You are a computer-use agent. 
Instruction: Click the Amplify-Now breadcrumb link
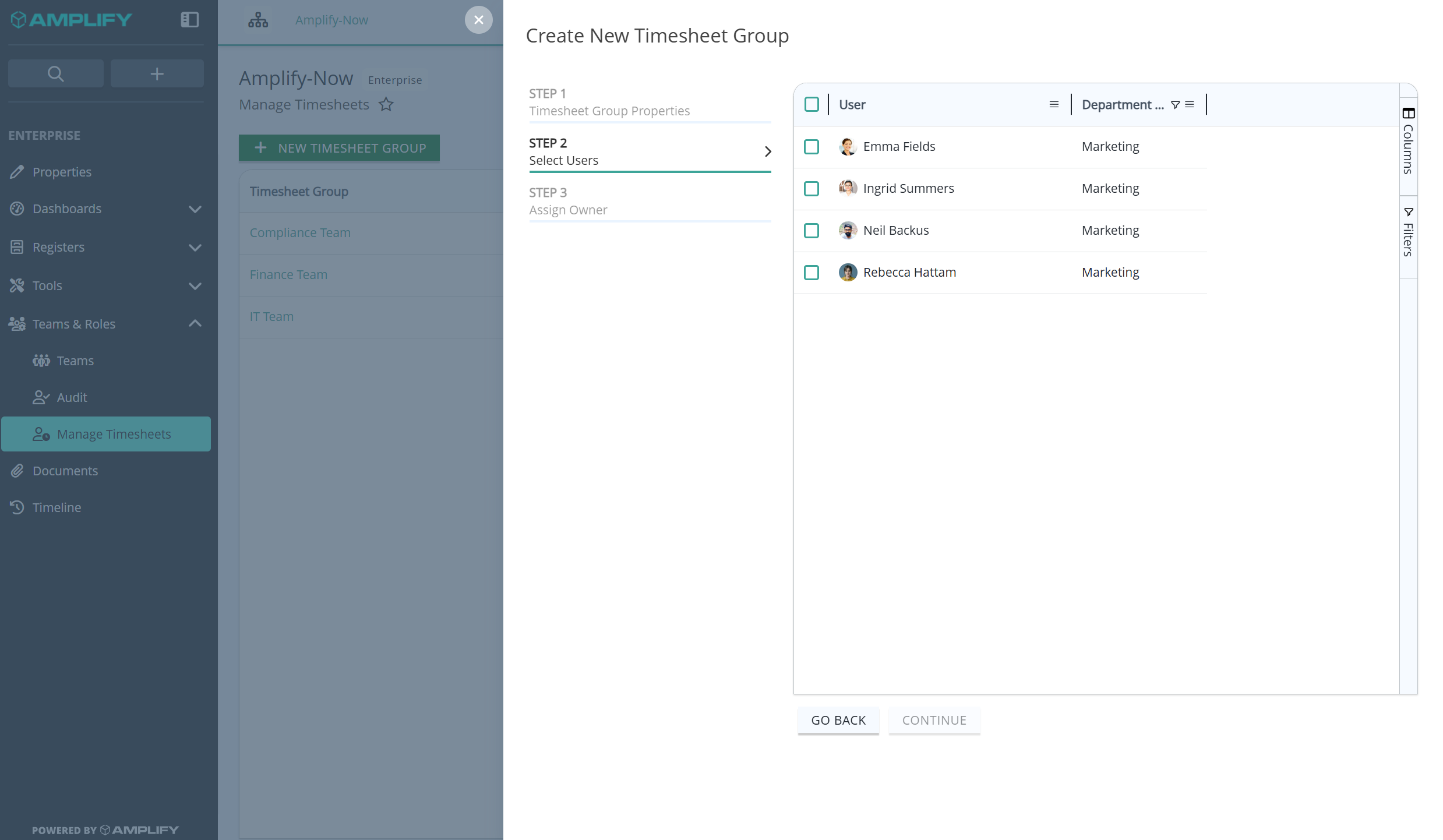(331, 20)
